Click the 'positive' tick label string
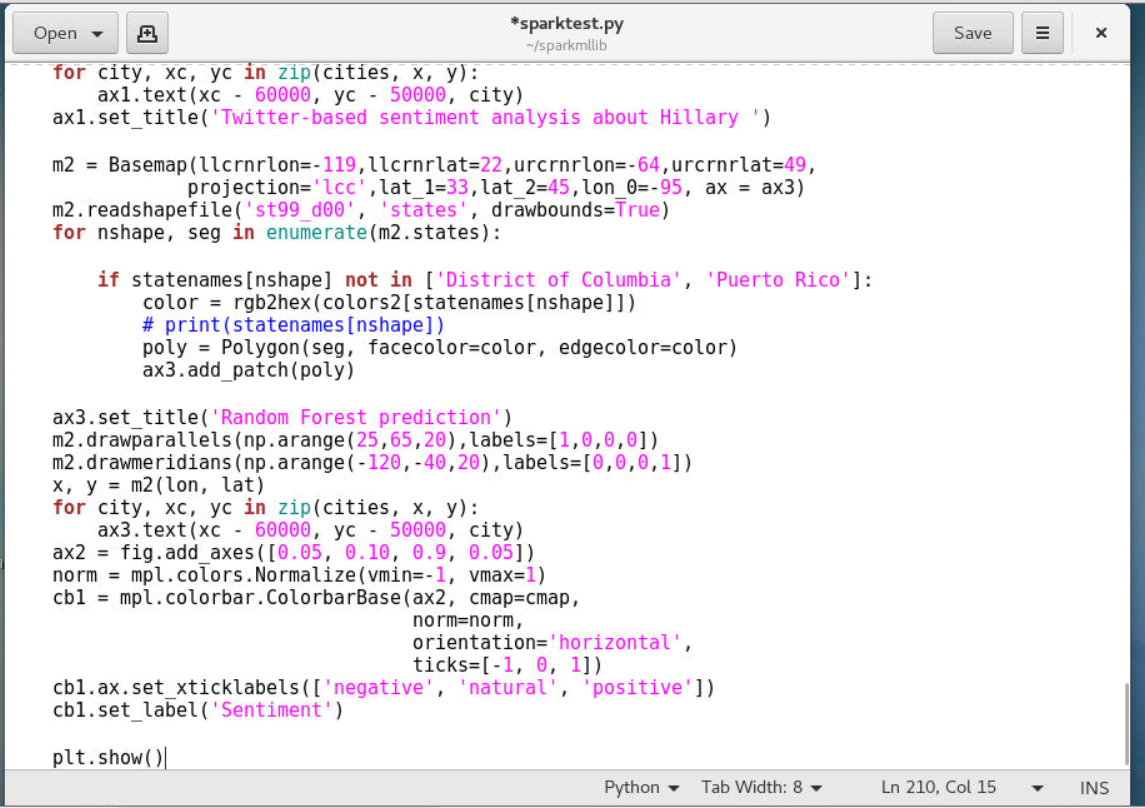The height and width of the screenshot is (808, 1145). [637, 688]
